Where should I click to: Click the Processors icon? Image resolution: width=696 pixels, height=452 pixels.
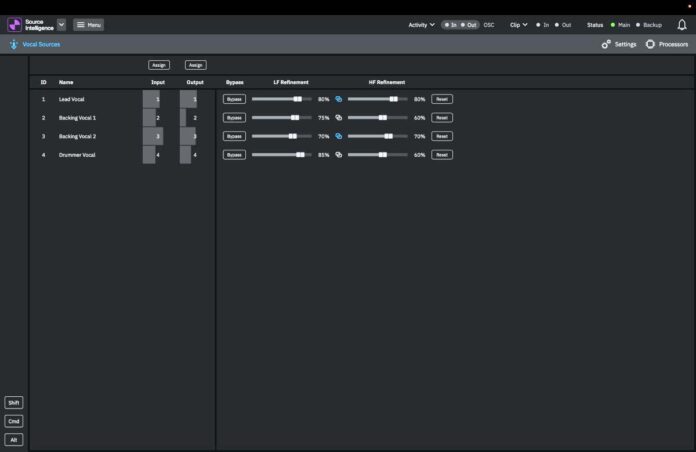[x=650, y=44]
